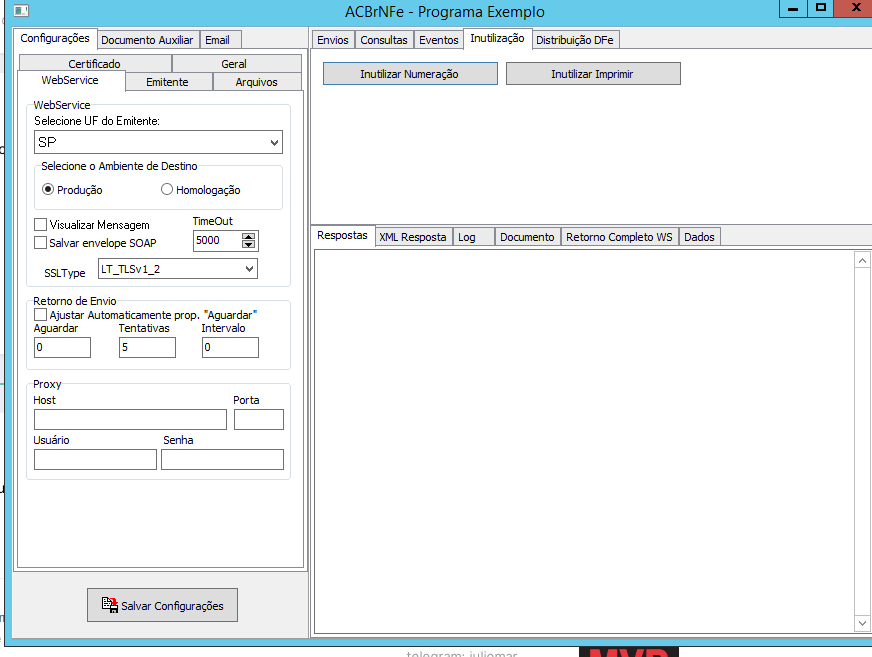Open the UF do Emitente dropdown
This screenshot has width=872, height=657.
click(158, 142)
